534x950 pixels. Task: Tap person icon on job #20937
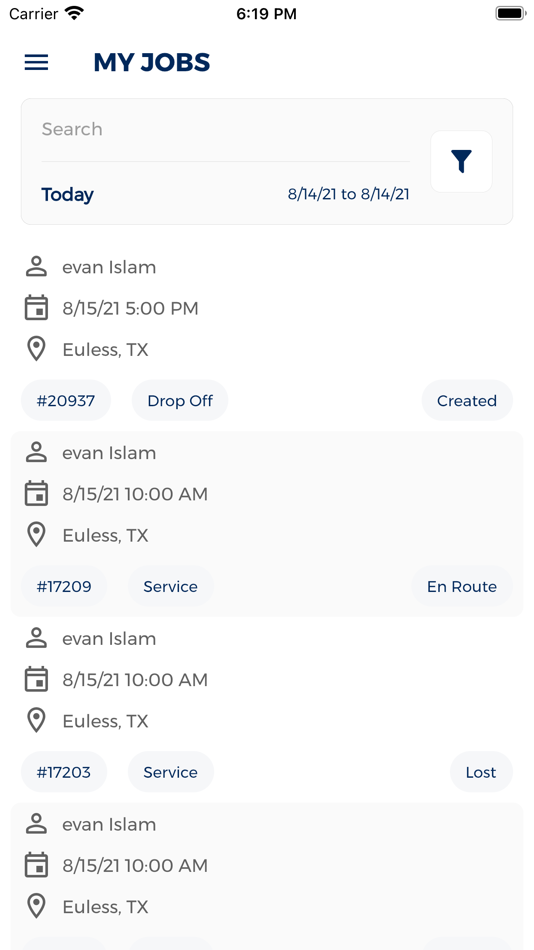pyautogui.click(x=36, y=267)
